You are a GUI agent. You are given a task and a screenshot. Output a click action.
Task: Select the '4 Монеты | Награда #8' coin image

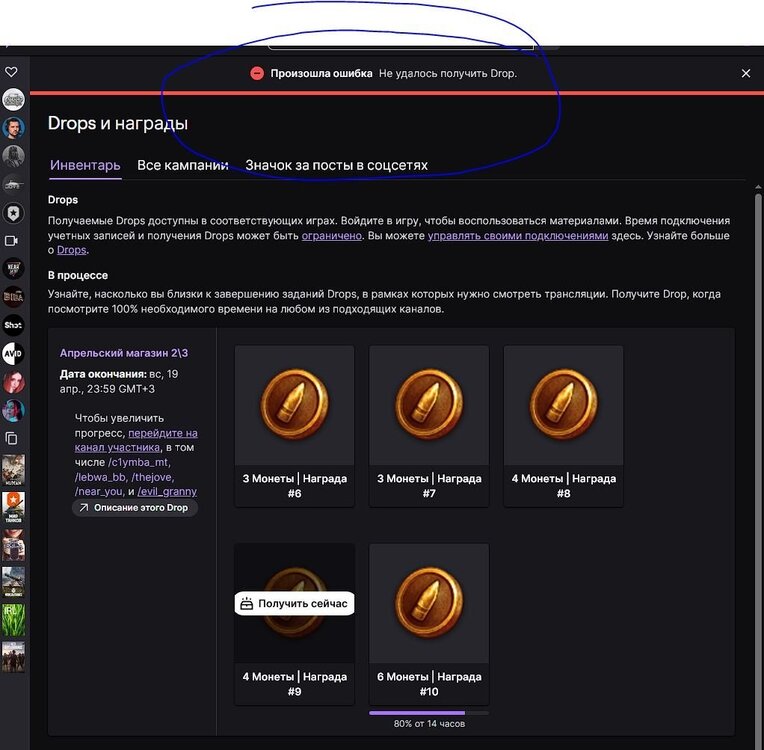pos(563,405)
